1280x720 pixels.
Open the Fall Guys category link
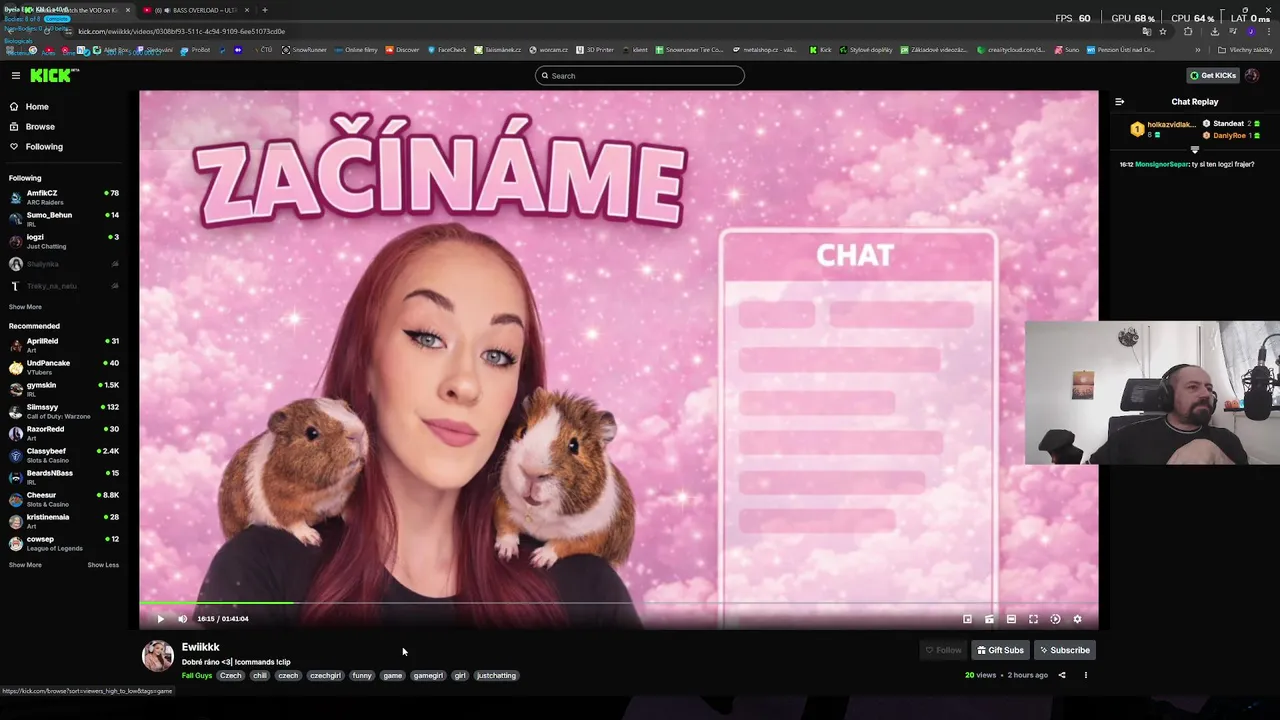196,676
